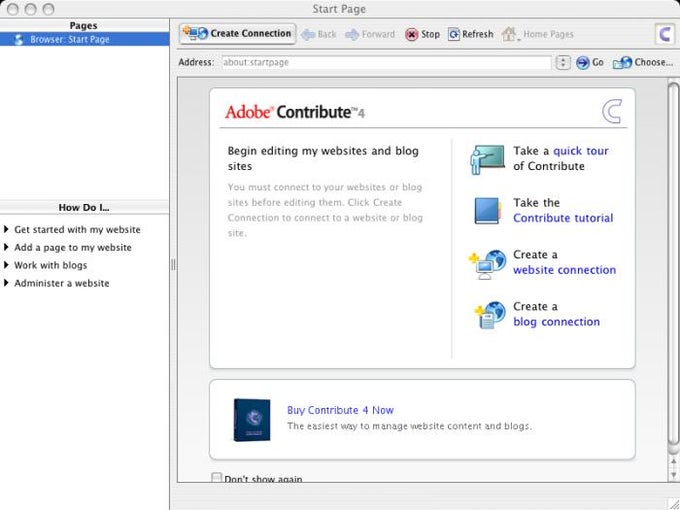Click the blue Go arrow icon

[582, 62]
